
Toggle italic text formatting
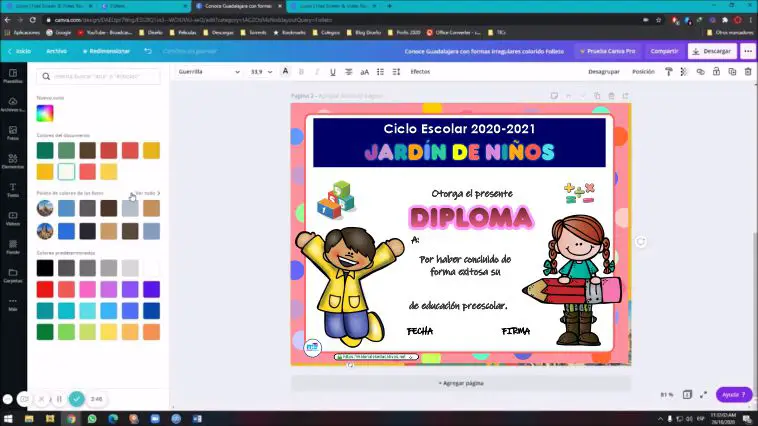pyautogui.click(x=317, y=72)
